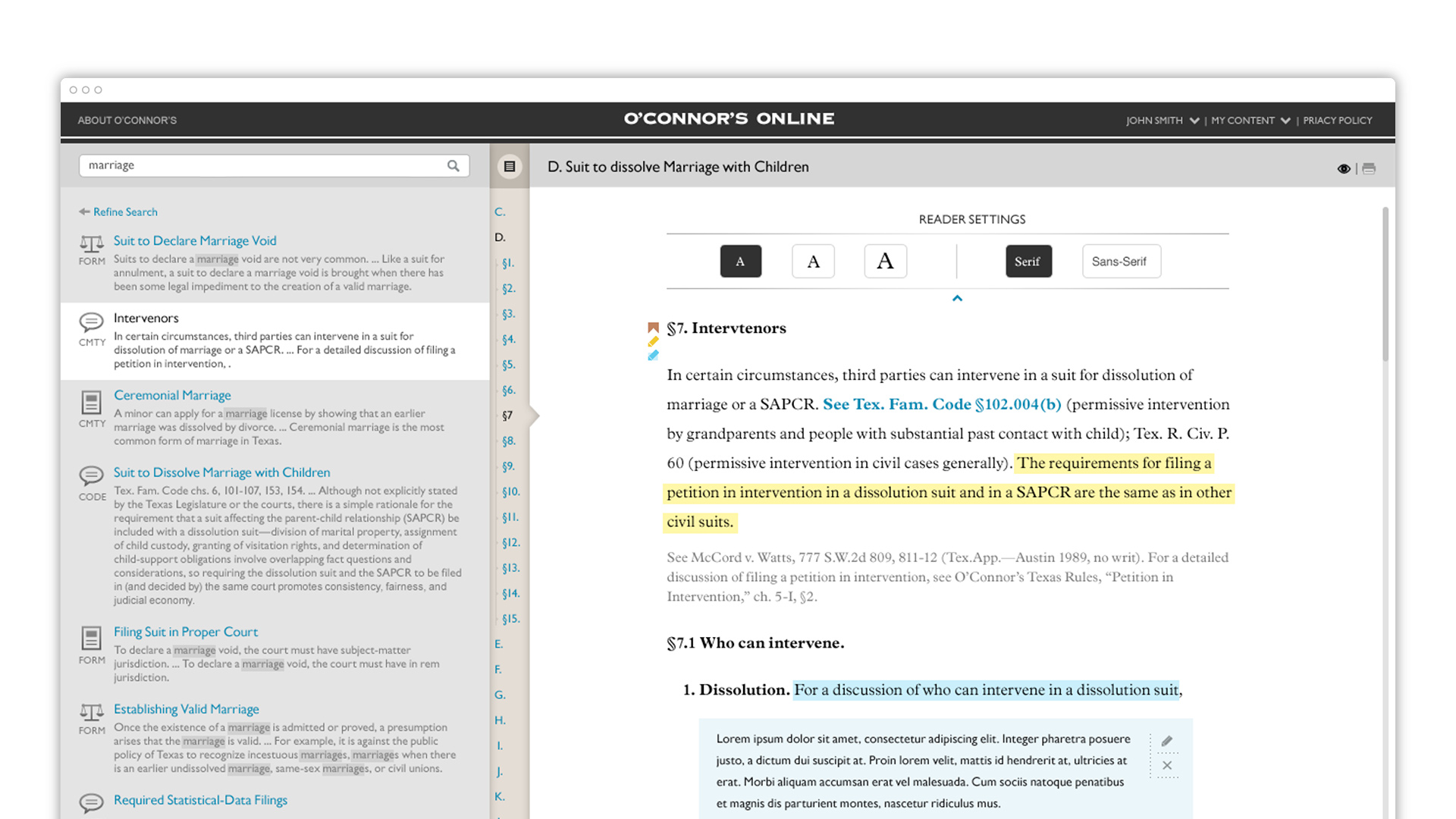Viewport: 1456px width, 819px height.
Task: Jump to §8 in section navigation
Action: pyautogui.click(x=508, y=441)
